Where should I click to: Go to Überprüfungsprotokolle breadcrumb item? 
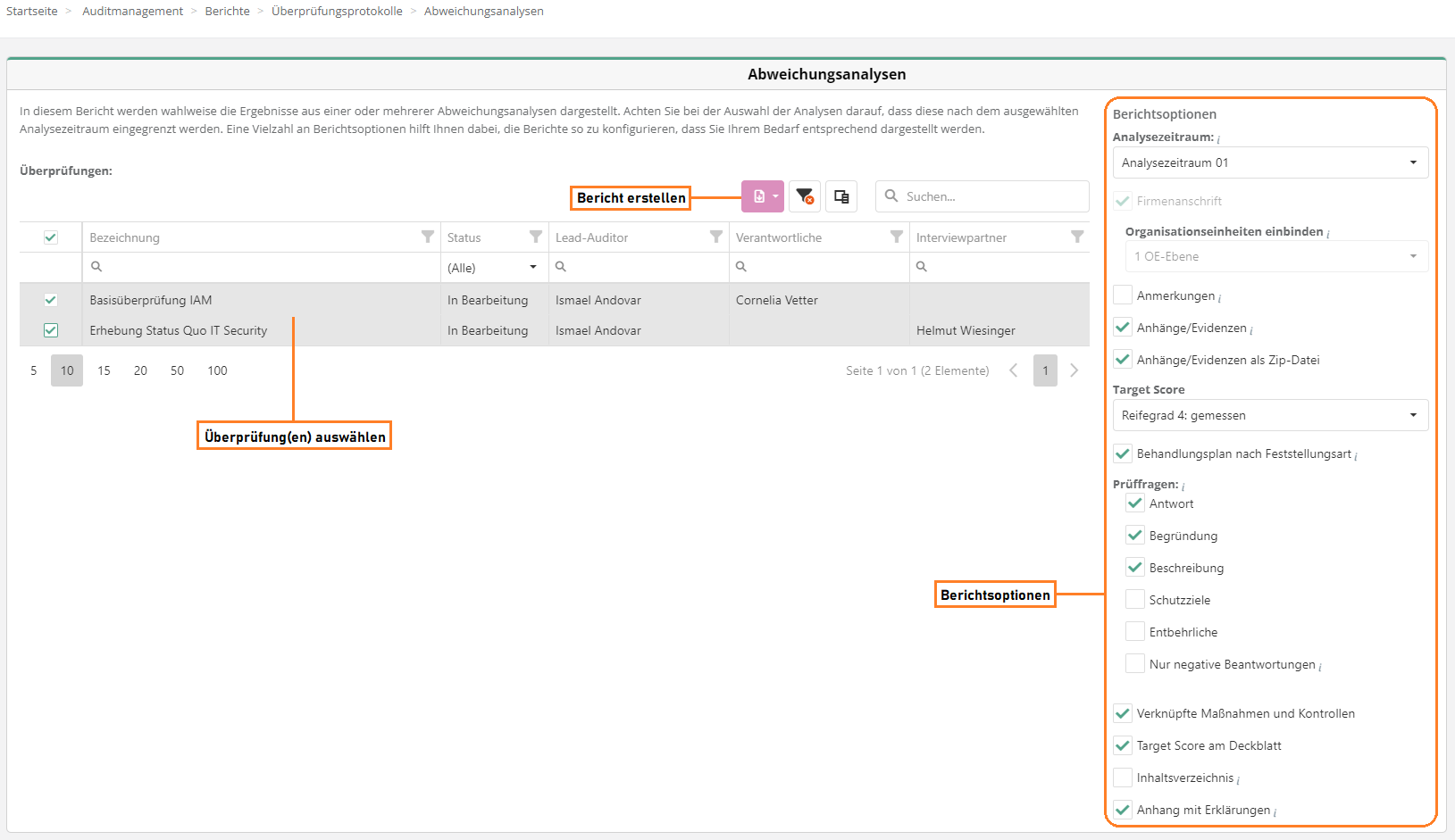pos(337,12)
